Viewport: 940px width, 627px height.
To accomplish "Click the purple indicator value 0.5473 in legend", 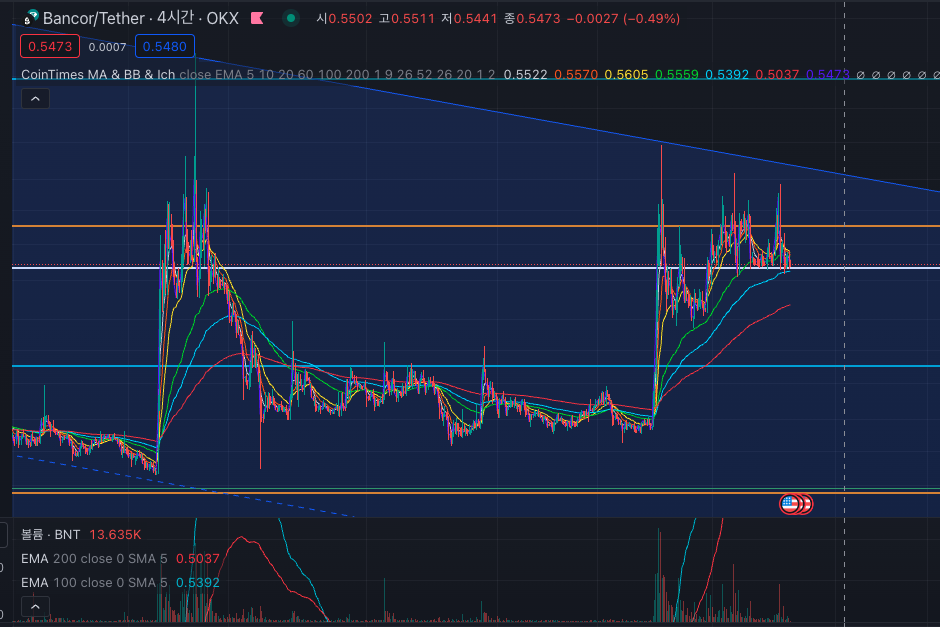I will click(x=828, y=74).
